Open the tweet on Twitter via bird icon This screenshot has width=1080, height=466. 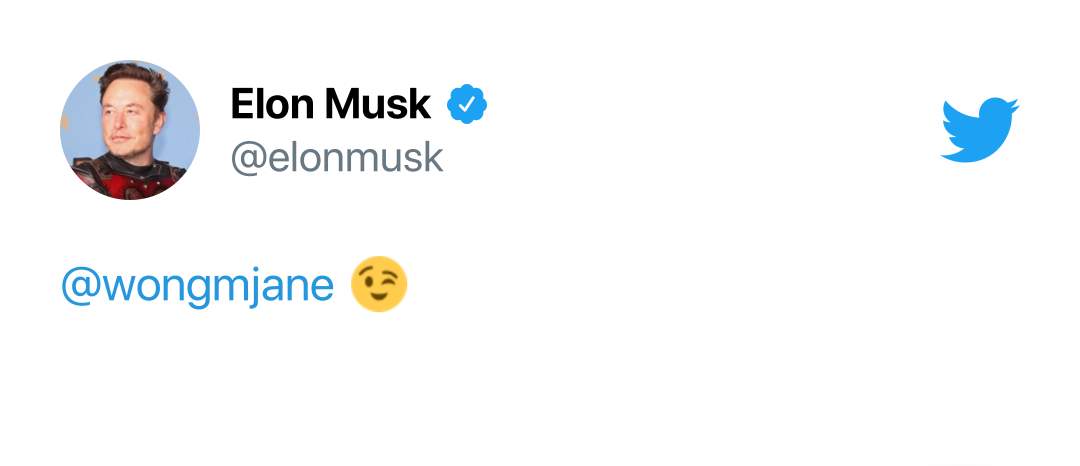click(x=979, y=130)
